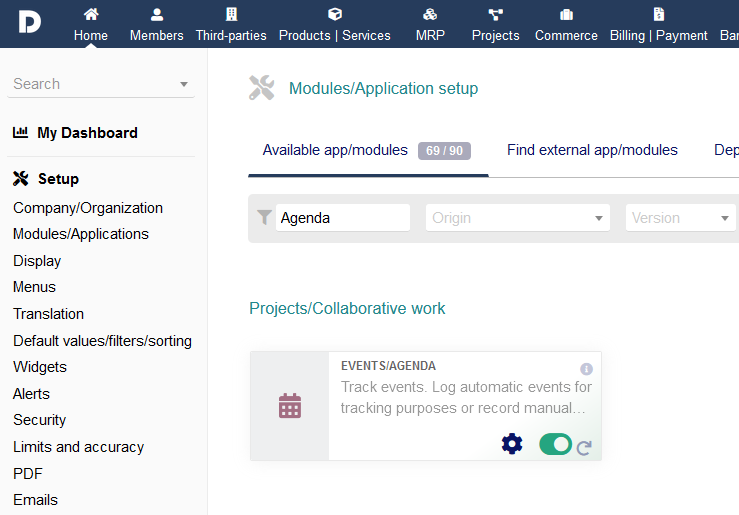The height and width of the screenshot is (515, 739).
Task: Open the Members menu icon
Action: tap(156, 14)
